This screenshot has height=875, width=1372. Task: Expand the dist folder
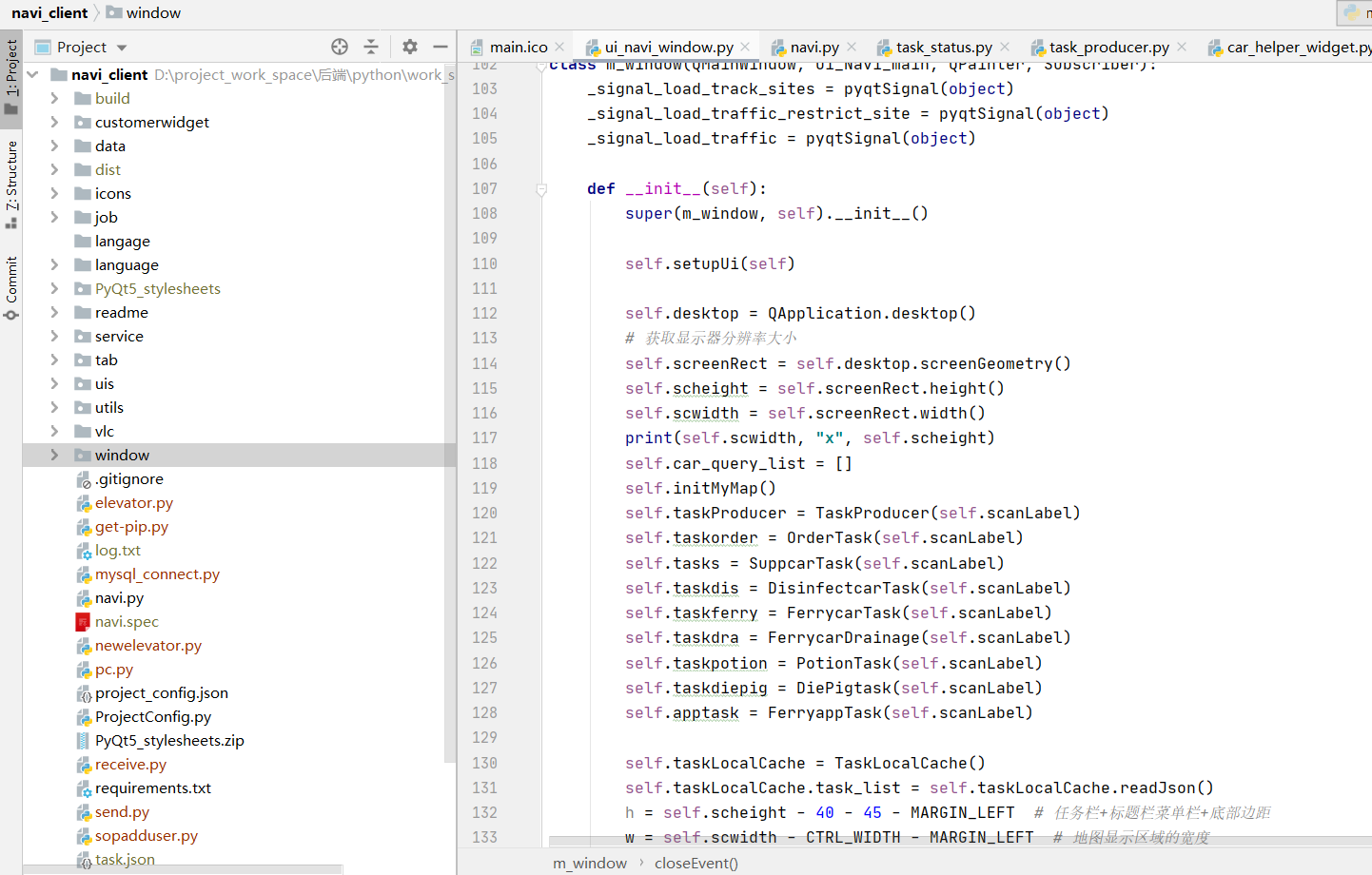click(x=54, y=169)
